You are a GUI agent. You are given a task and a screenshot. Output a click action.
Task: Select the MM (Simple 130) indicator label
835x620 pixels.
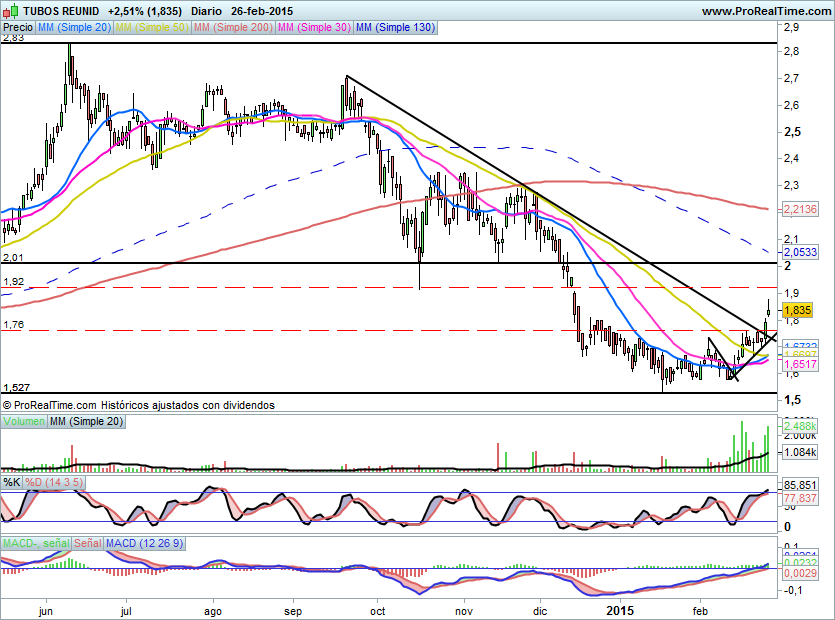coord(395,28)
